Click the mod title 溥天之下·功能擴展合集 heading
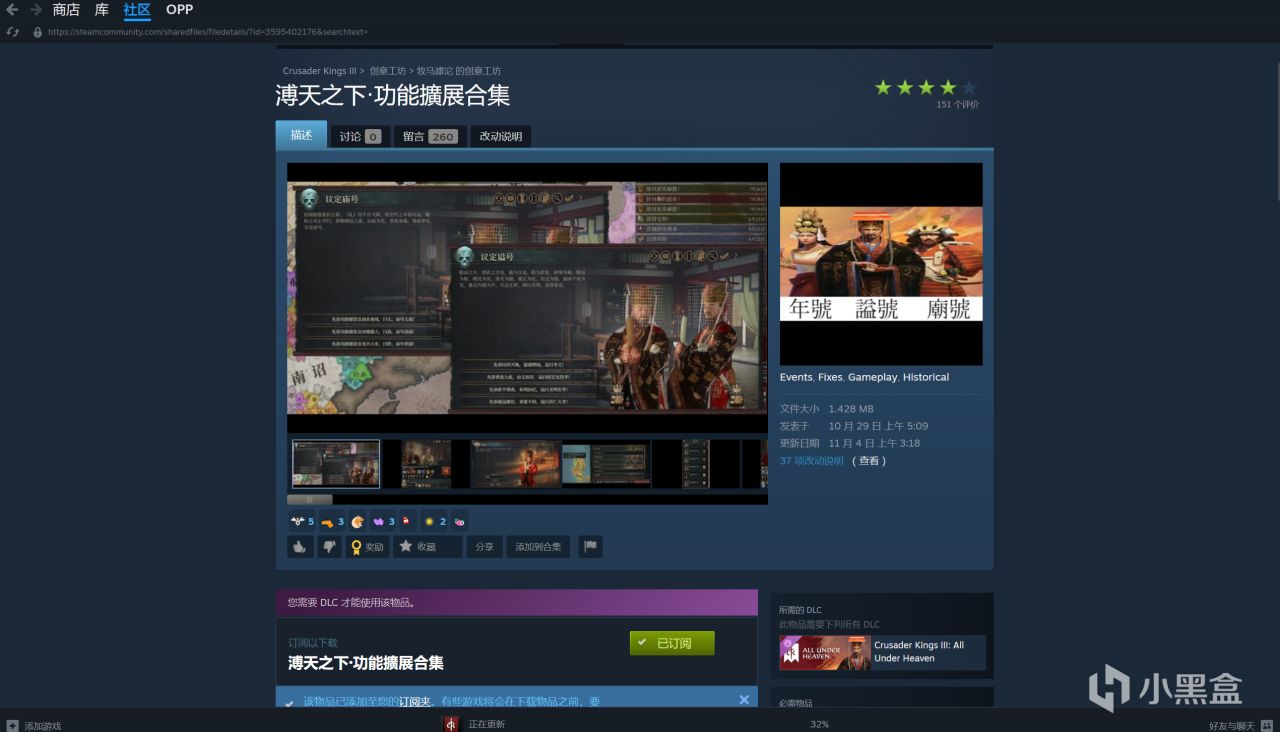1280x732 pixels. pyautogui.click(x=393, y=95)
